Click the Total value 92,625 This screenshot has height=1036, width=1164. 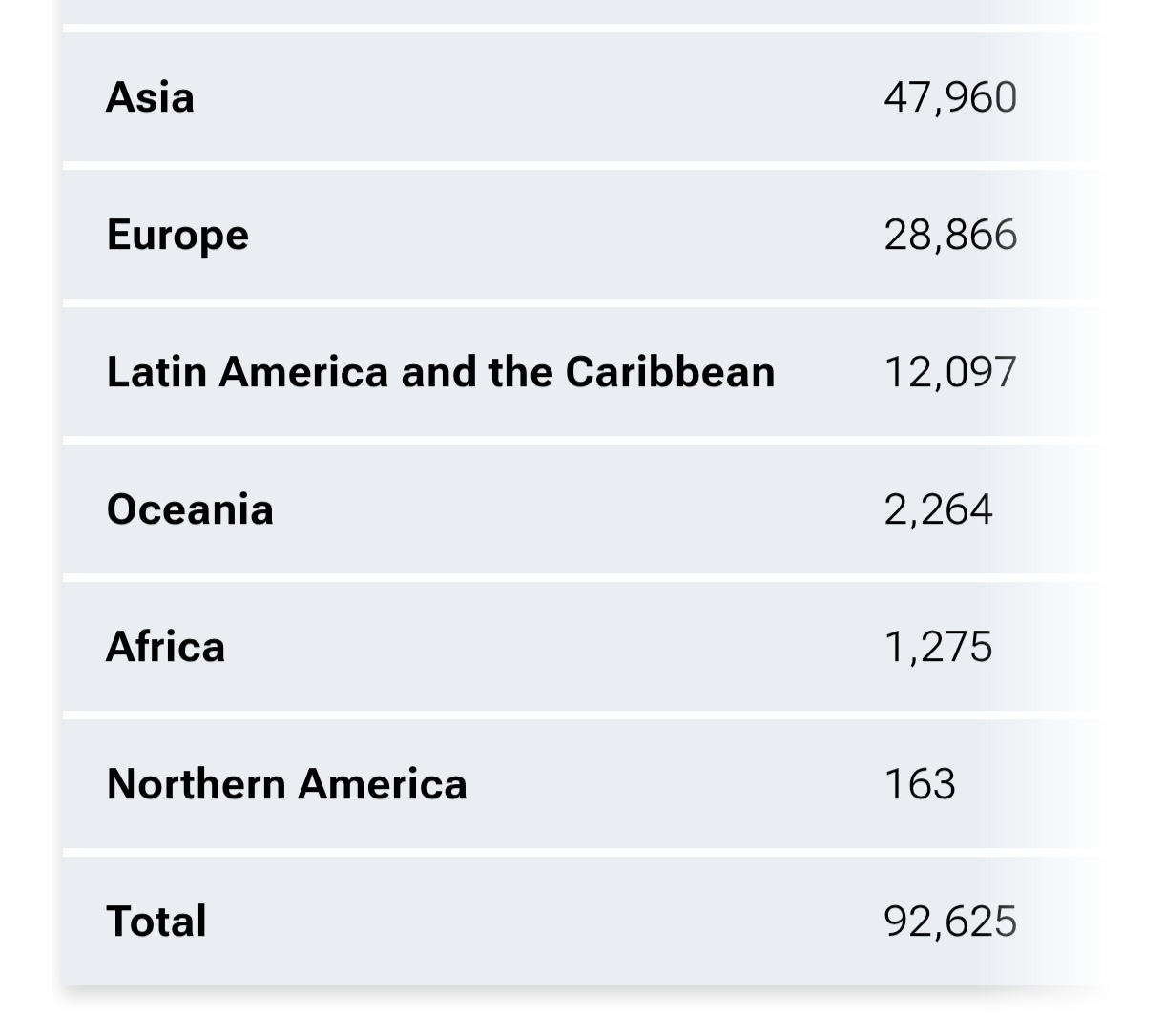point(949,922)
